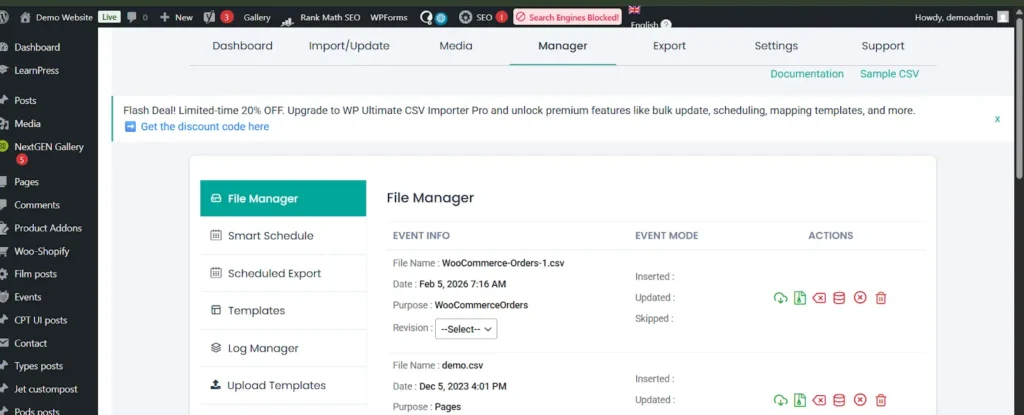Open Scheduled Export section
This screenshot has height=415, width=1024.
pyautogui.click(x=283, y=273)
